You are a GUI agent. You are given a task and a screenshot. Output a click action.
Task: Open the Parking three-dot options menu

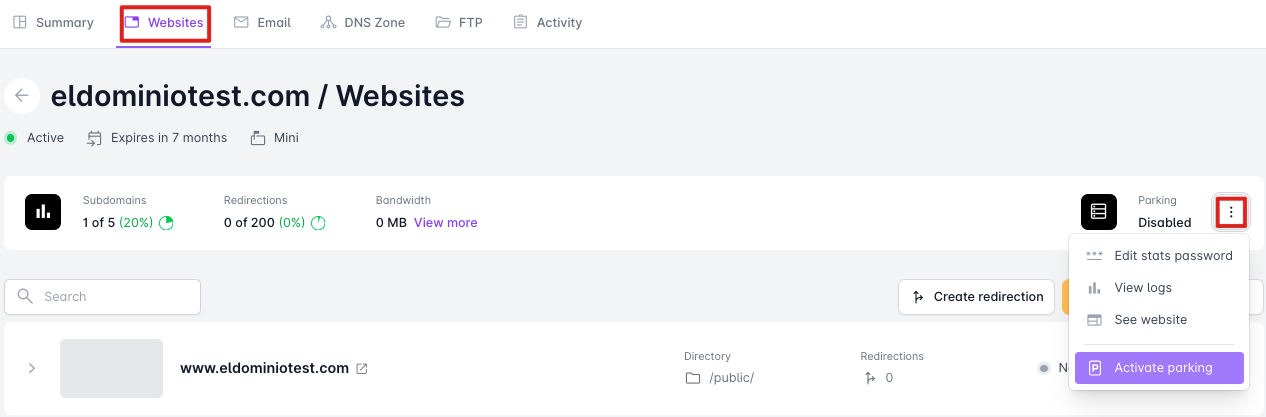1231,212
